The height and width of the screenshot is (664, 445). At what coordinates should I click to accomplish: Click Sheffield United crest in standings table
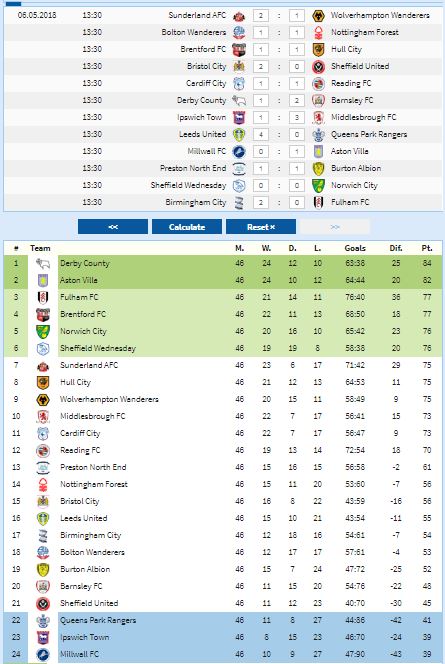click(43, 603)
